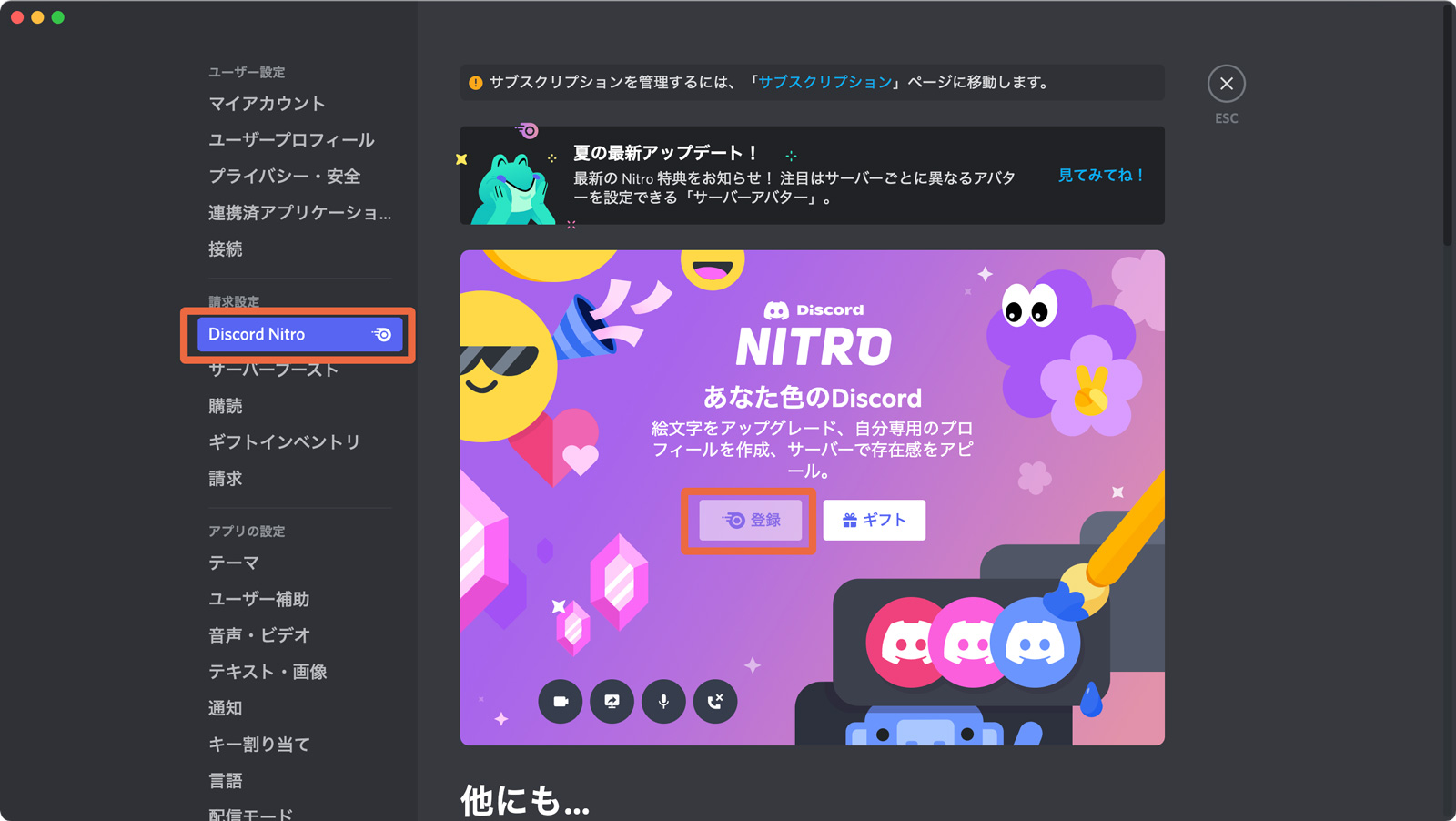The height and width of the screenshot is (821, 1456).
Task: Click the warning icon in the subscription notice
Action: tap(475, 82)
